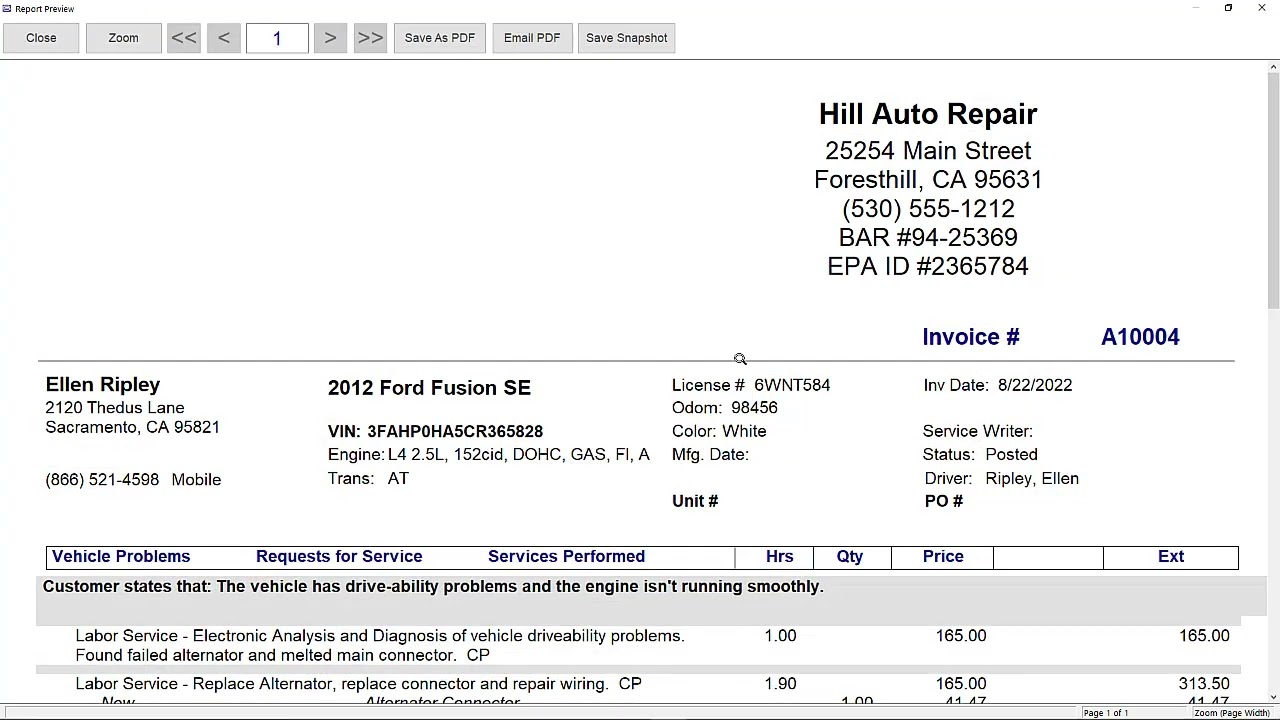Click Electronic Analysis and Diagnosis labor line
1280x720 pixels.
(380, 645)
